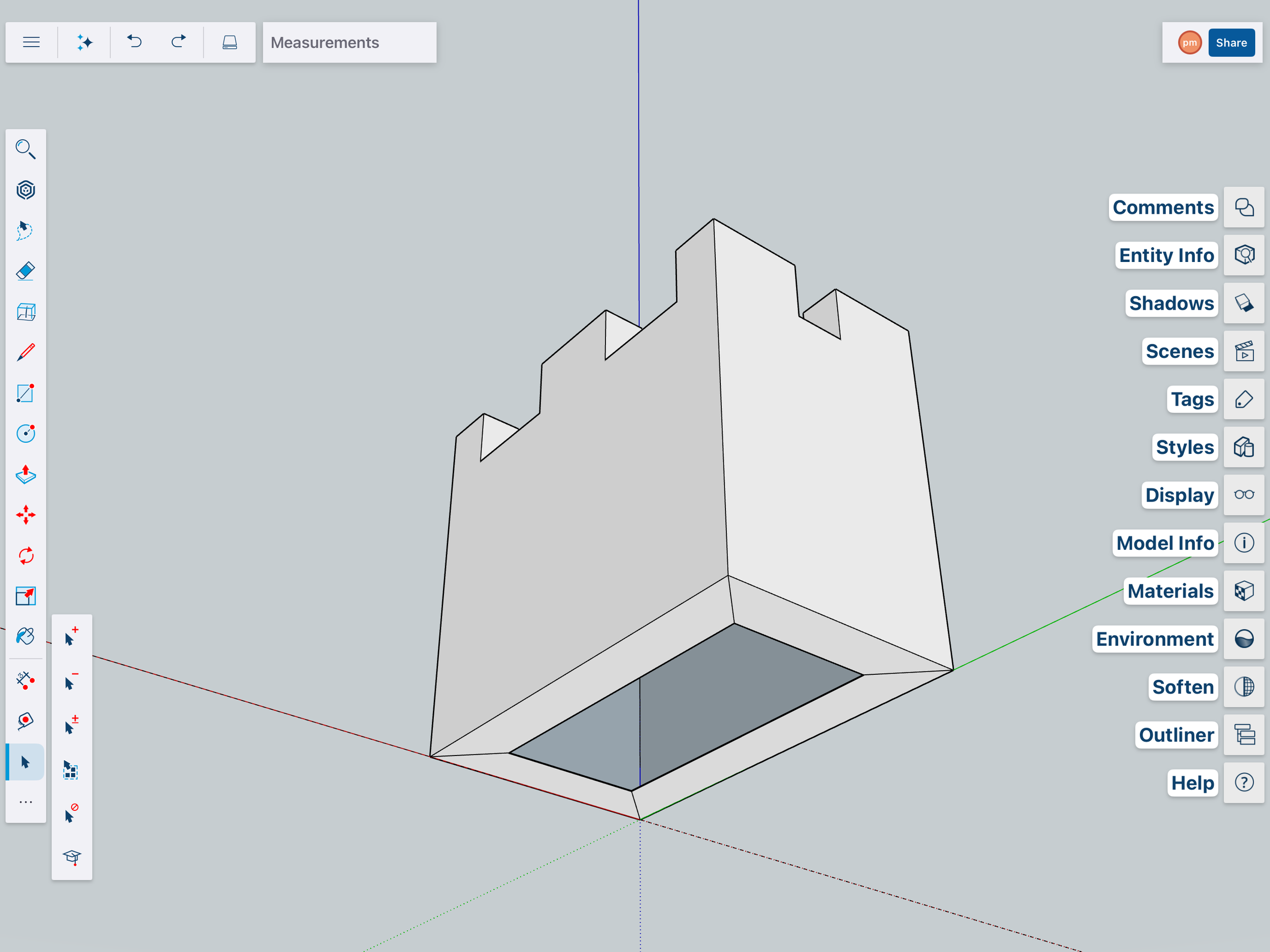Open the hamburger main menu
This screenshot has height=952, width=1270.
click(x=31, y=43)
